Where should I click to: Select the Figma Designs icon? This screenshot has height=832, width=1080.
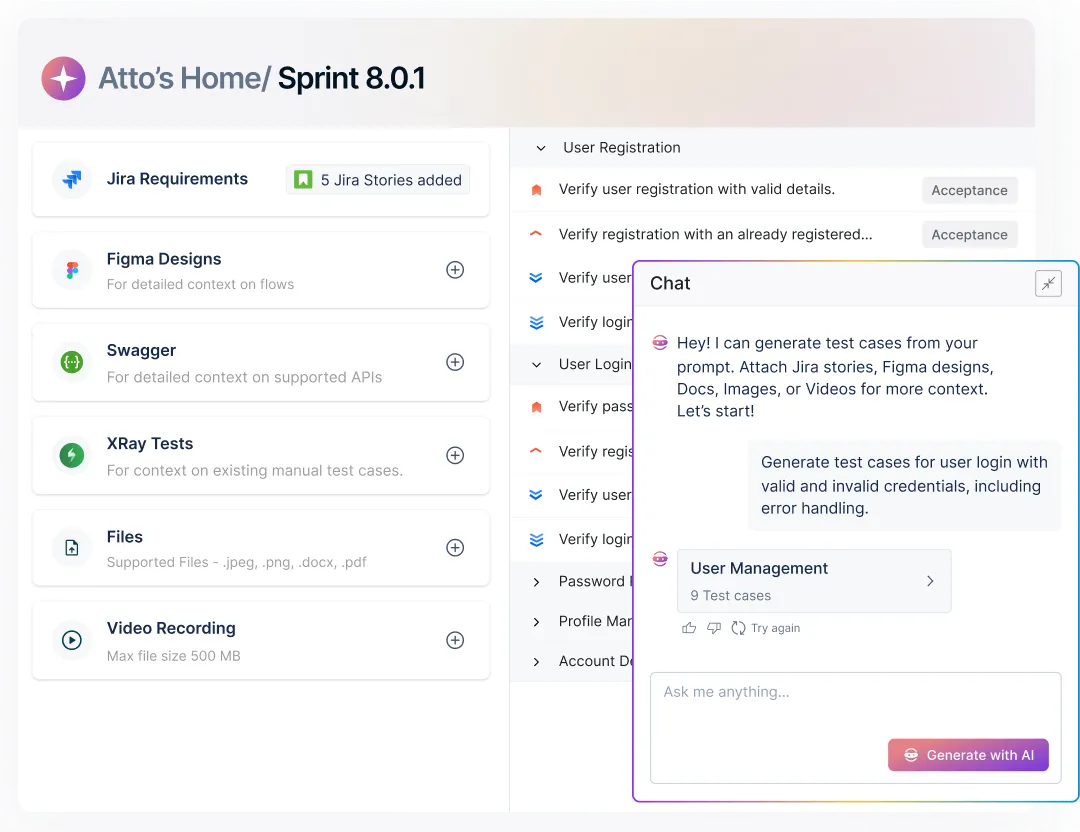[70, 269]
